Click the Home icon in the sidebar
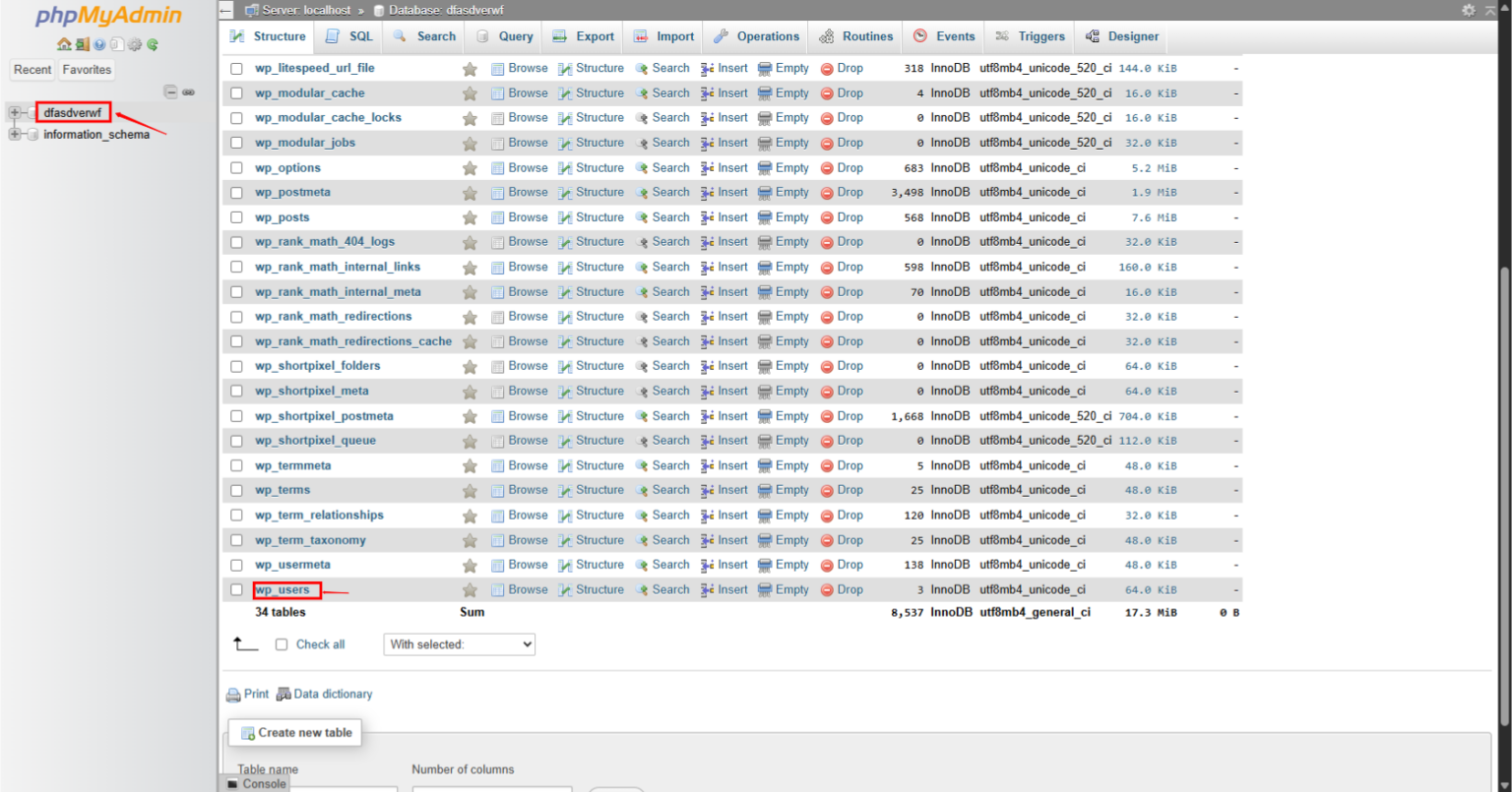Screen dimensions: 1512x792 pos(64,44)
